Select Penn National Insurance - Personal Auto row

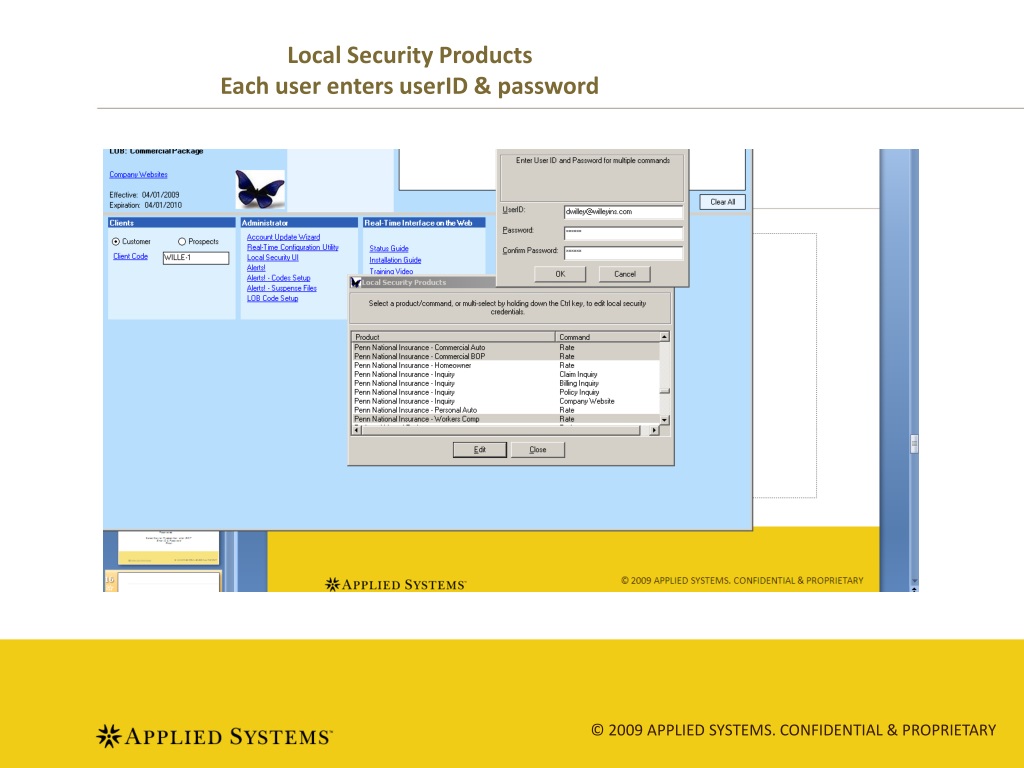pyautogui.click(x=505, y=410)
